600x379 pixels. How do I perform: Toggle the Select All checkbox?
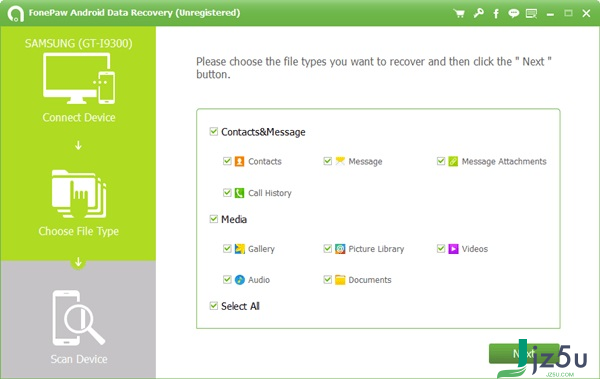pyautogui.click(x=214, y=306)
